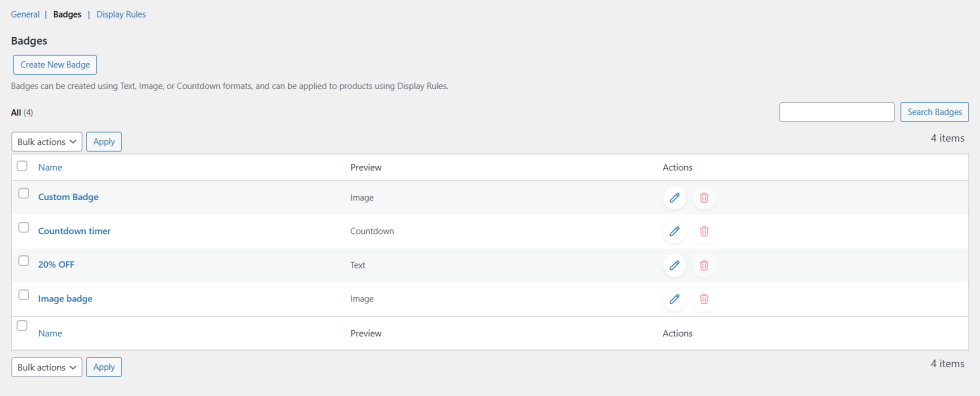Open editor for Image badge via pencil
Image resolution: width=980 pixels, height=396 pixels.
(x=674, y=299)
